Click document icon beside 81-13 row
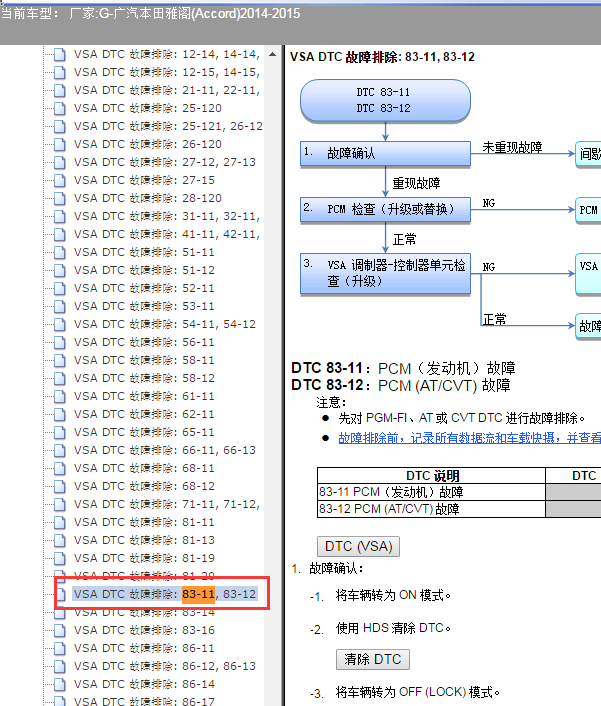Image resolution: width=601 pixels, height=706 pixels. [x=59, y=540]
